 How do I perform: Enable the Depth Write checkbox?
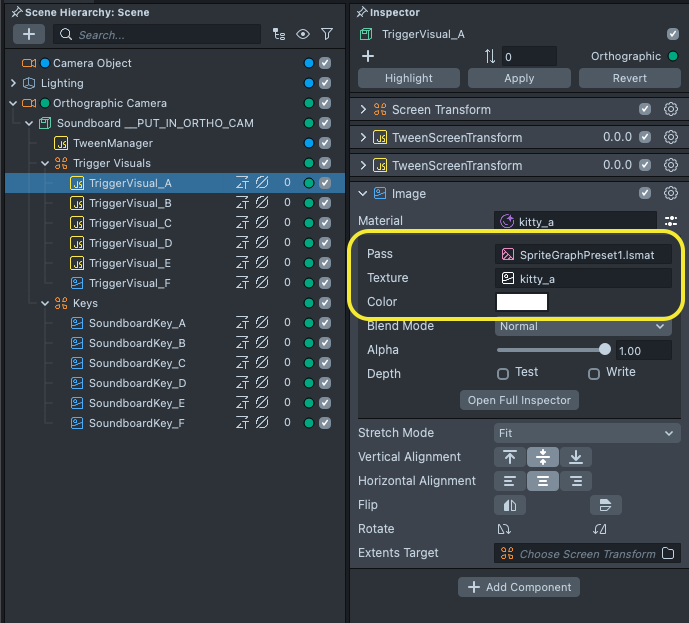tap(594, 373)
